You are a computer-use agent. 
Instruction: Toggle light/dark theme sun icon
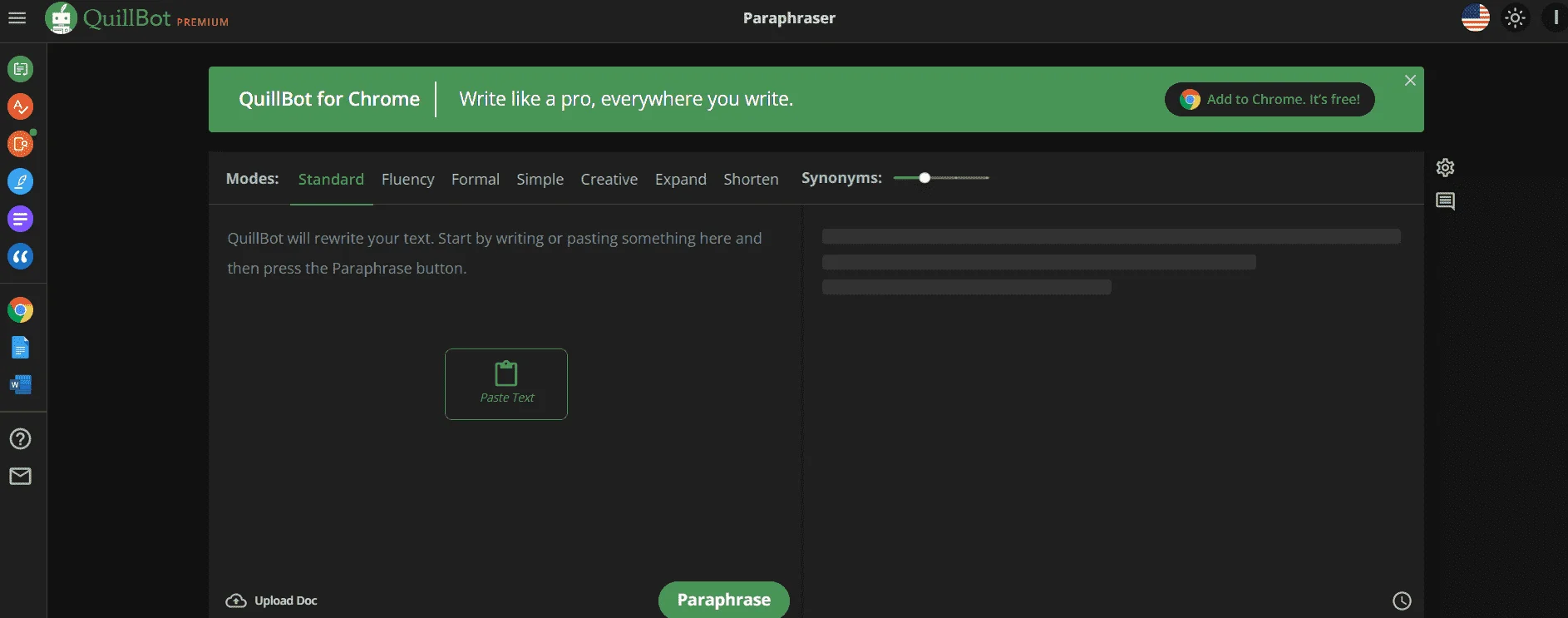pyautogui.click(x=1516, y=17)
